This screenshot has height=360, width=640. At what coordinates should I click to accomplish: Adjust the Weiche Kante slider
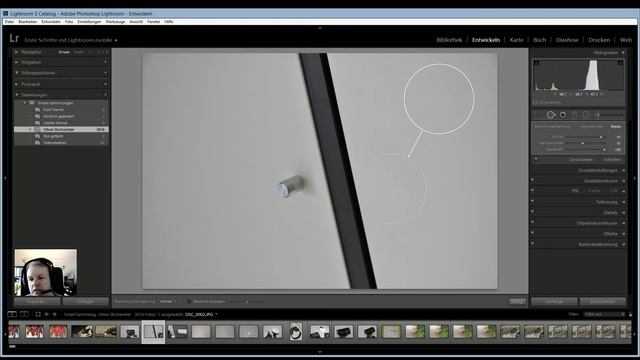[582, 143]
